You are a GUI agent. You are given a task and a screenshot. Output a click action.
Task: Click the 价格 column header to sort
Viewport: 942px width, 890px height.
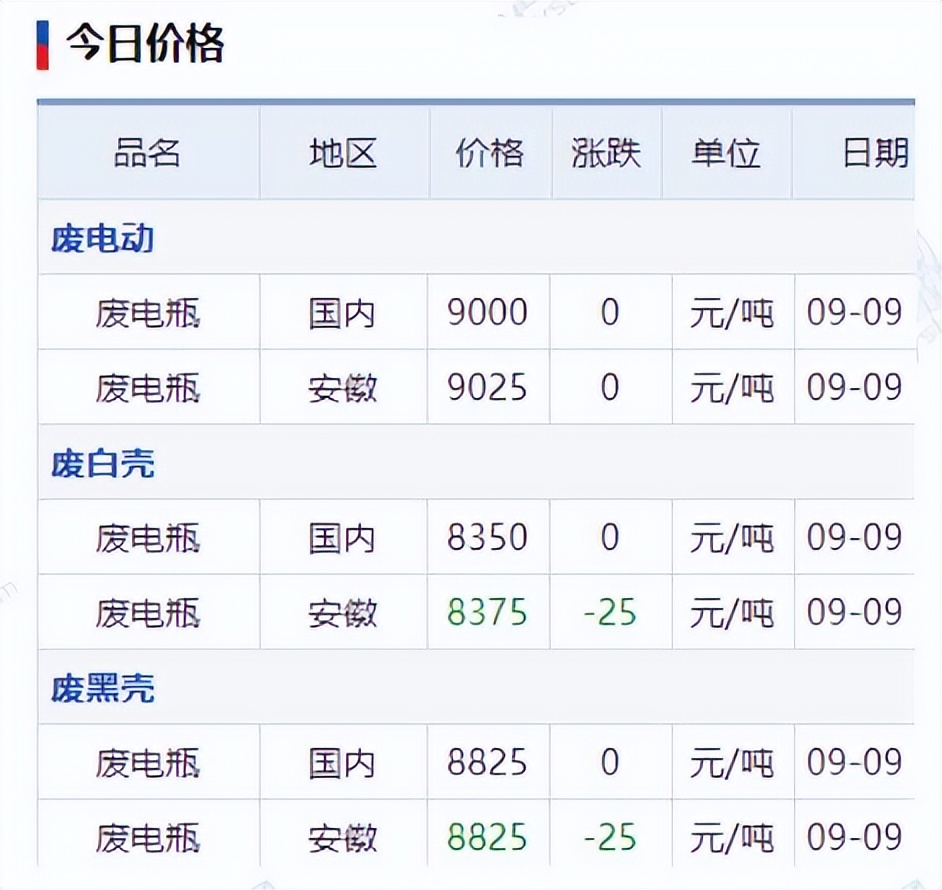click(489, 153)
